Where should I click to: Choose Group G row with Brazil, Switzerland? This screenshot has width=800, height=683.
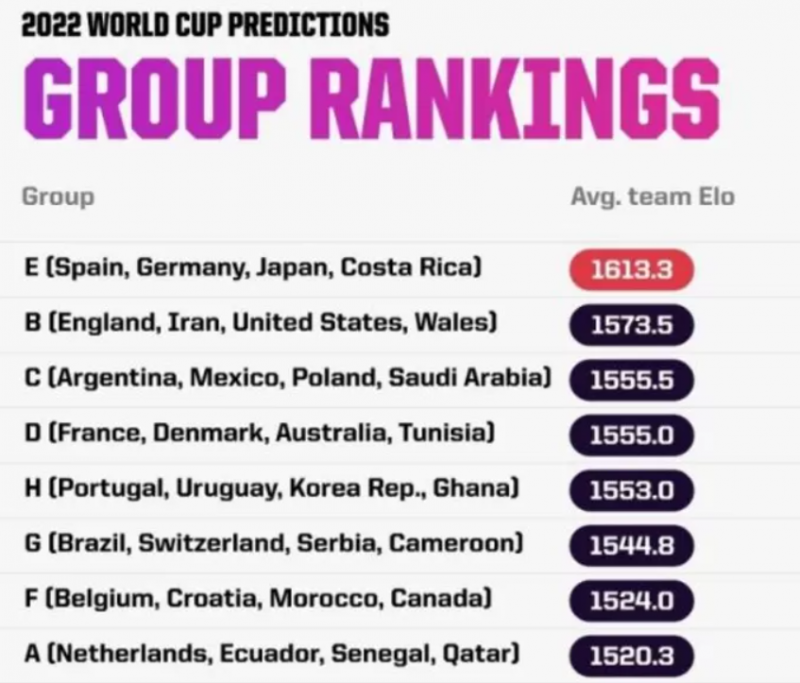click(270, 545)
